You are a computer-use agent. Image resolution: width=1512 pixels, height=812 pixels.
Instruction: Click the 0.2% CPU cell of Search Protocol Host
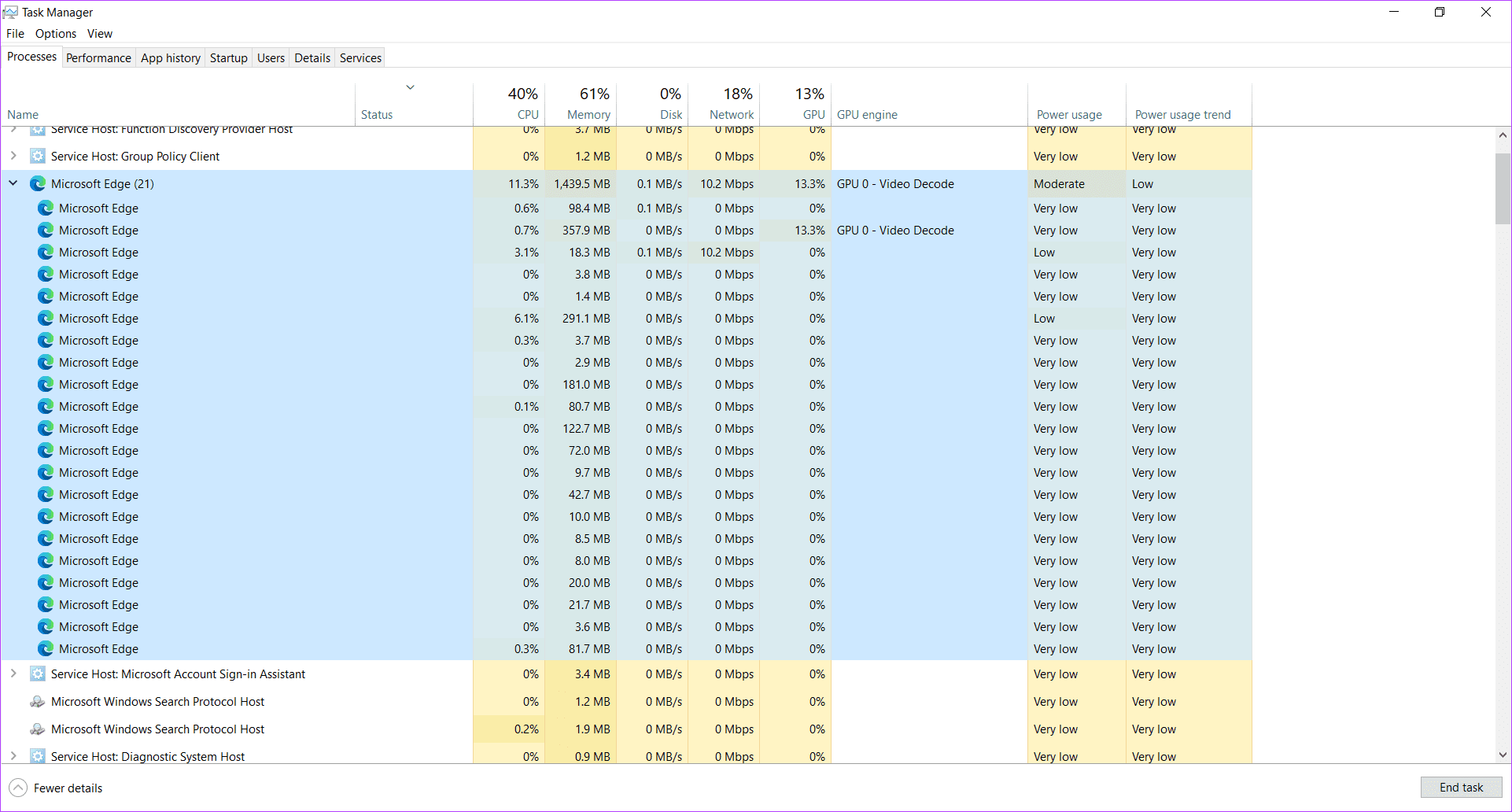[509, 729]
